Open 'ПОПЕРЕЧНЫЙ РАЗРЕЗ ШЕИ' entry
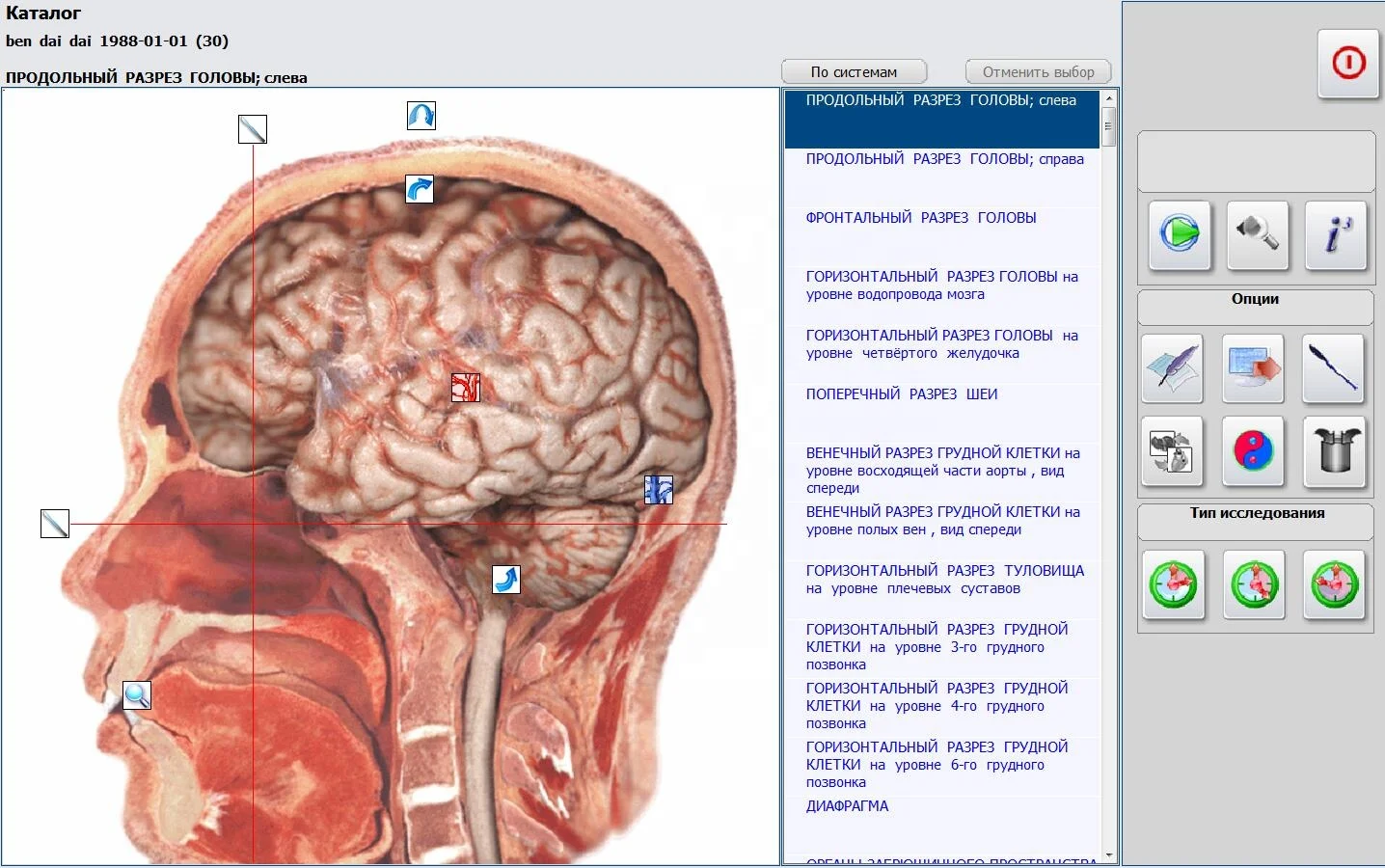The width and height of the screenshot is (1385, 868). (x=901, y=394)
